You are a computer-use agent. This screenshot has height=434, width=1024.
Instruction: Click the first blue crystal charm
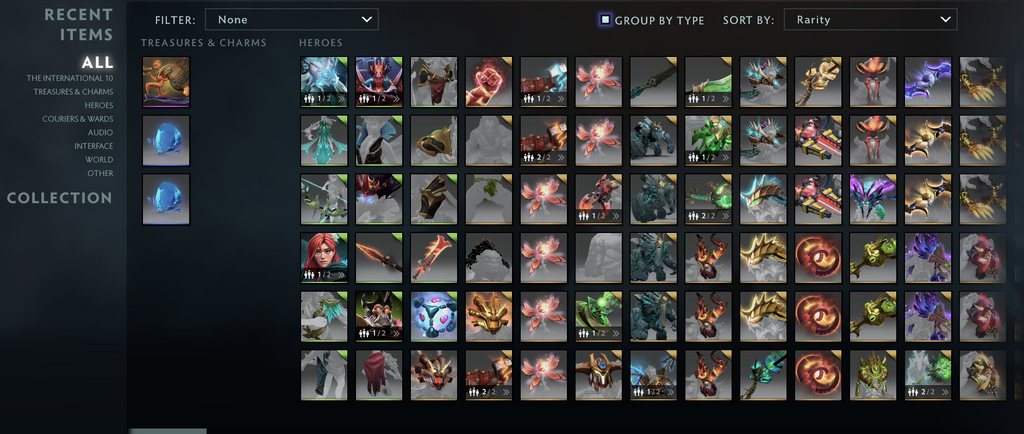pos(166,141)
